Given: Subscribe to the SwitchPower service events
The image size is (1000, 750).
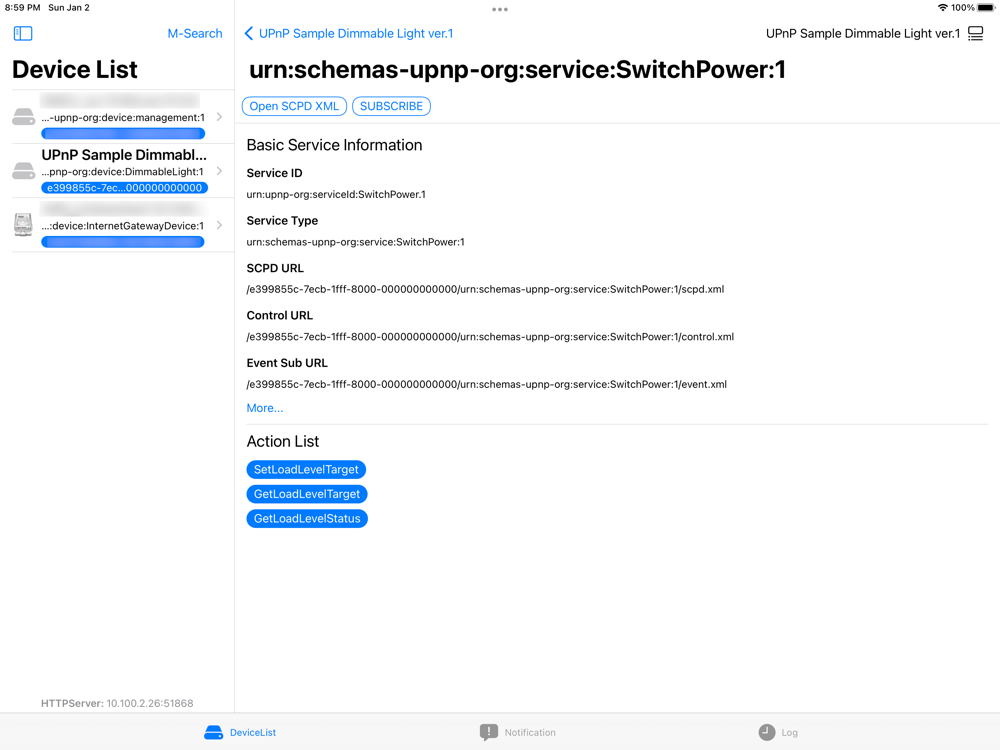Looking at the screenshot, I should [x=391, y=106].
